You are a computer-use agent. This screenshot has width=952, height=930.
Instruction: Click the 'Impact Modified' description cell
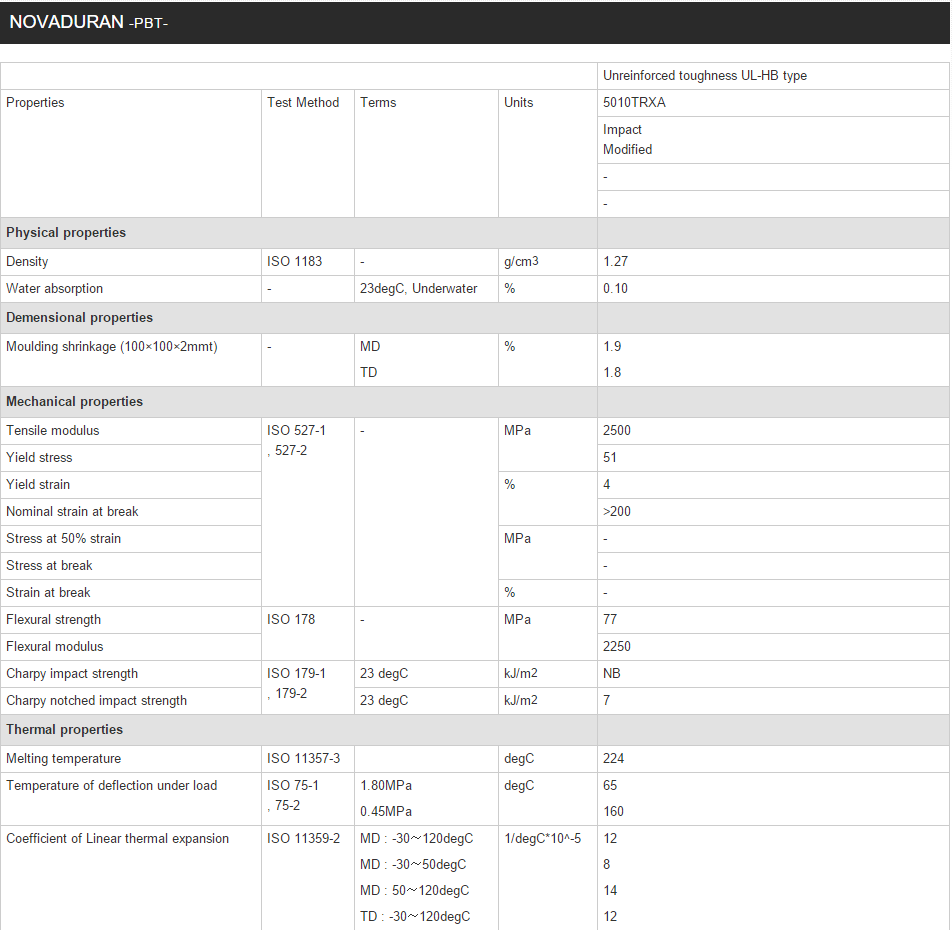pyautogui.click(x=774, y=140)
